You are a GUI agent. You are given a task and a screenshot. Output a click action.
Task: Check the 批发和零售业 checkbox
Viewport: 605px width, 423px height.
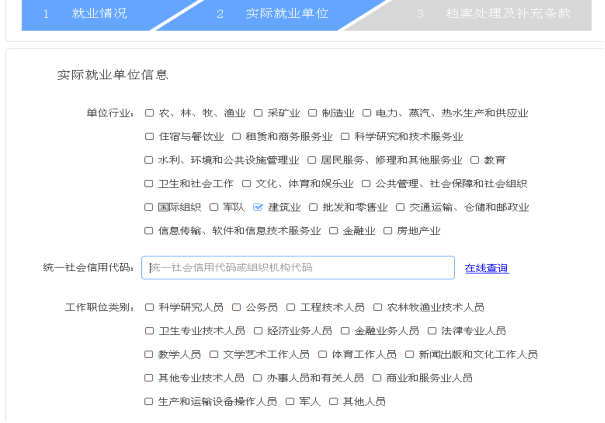(x=313, y=207)
